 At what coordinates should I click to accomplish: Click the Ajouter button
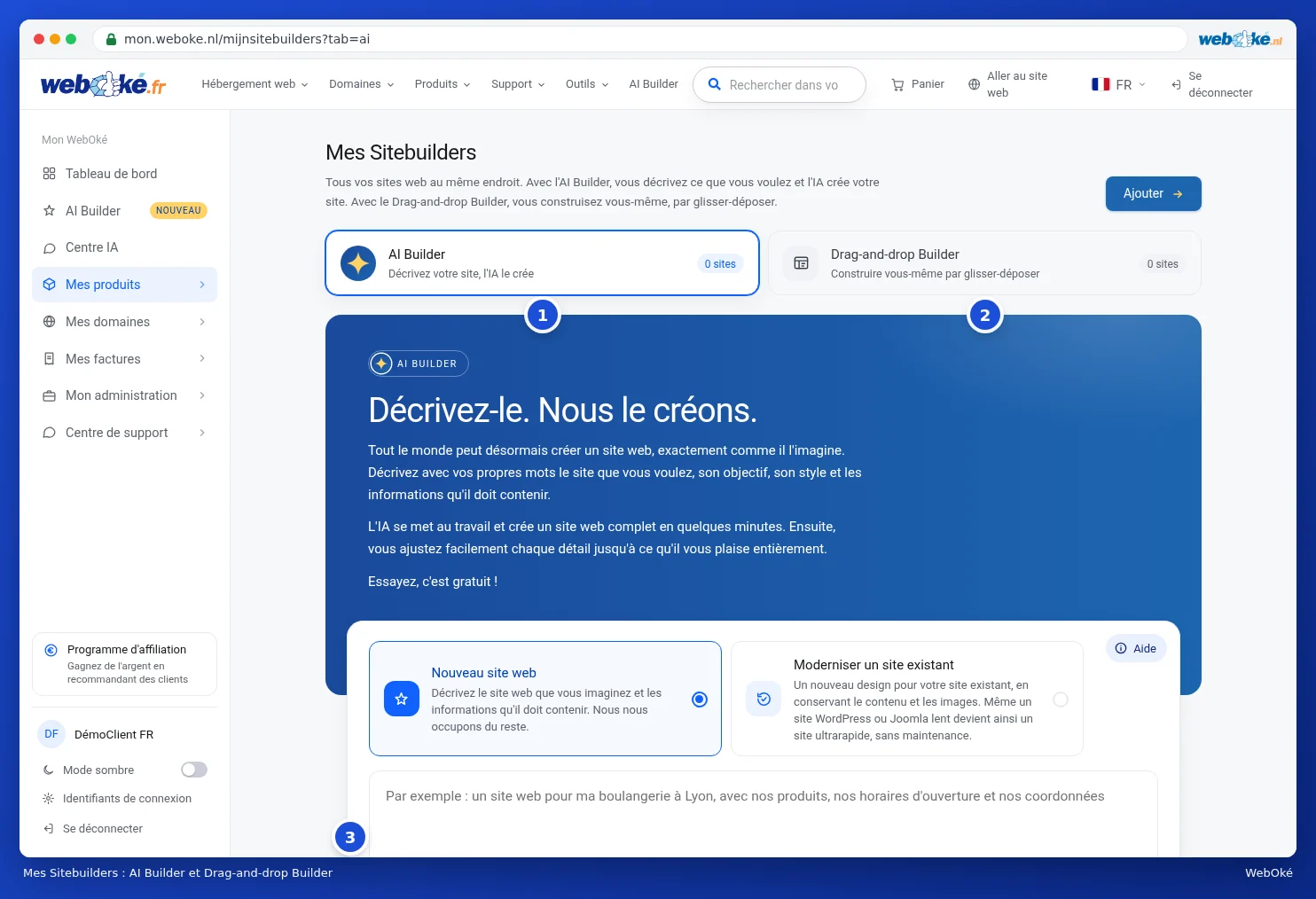tap(1153, 193)
